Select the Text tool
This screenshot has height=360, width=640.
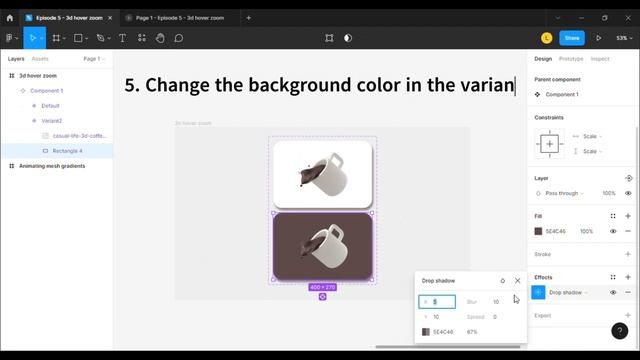(x=122, y=38)
